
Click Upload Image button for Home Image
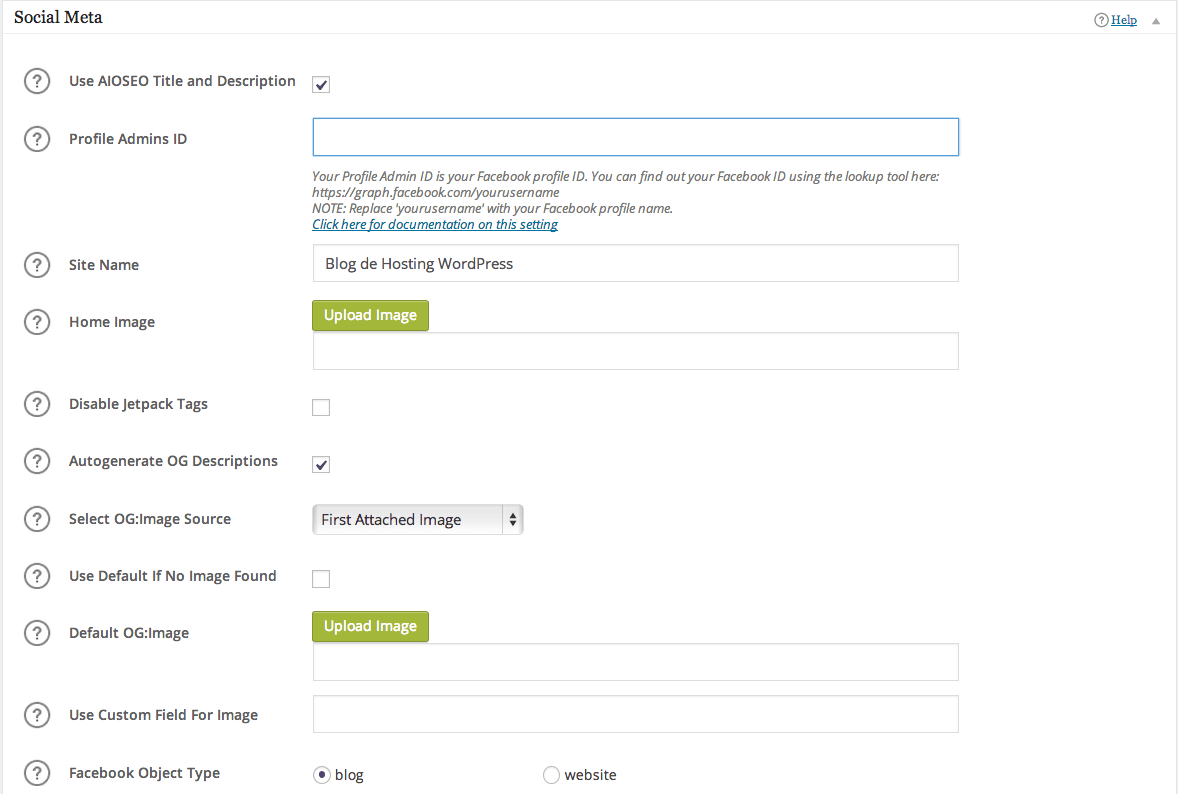point(370,315)
